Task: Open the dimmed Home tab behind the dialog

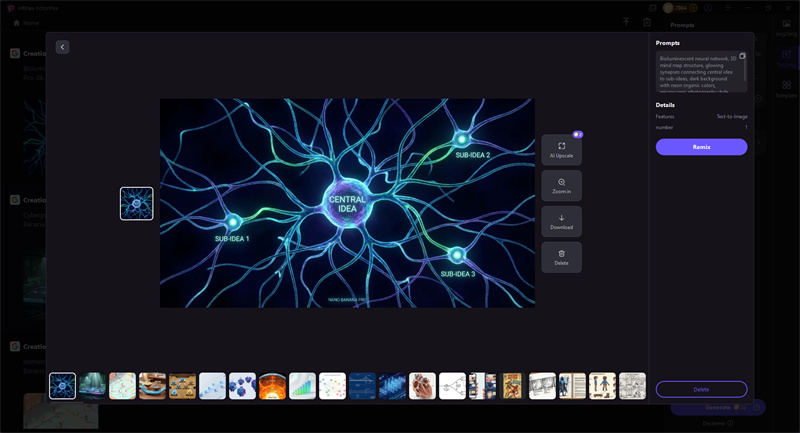Action: pos(26,23)
